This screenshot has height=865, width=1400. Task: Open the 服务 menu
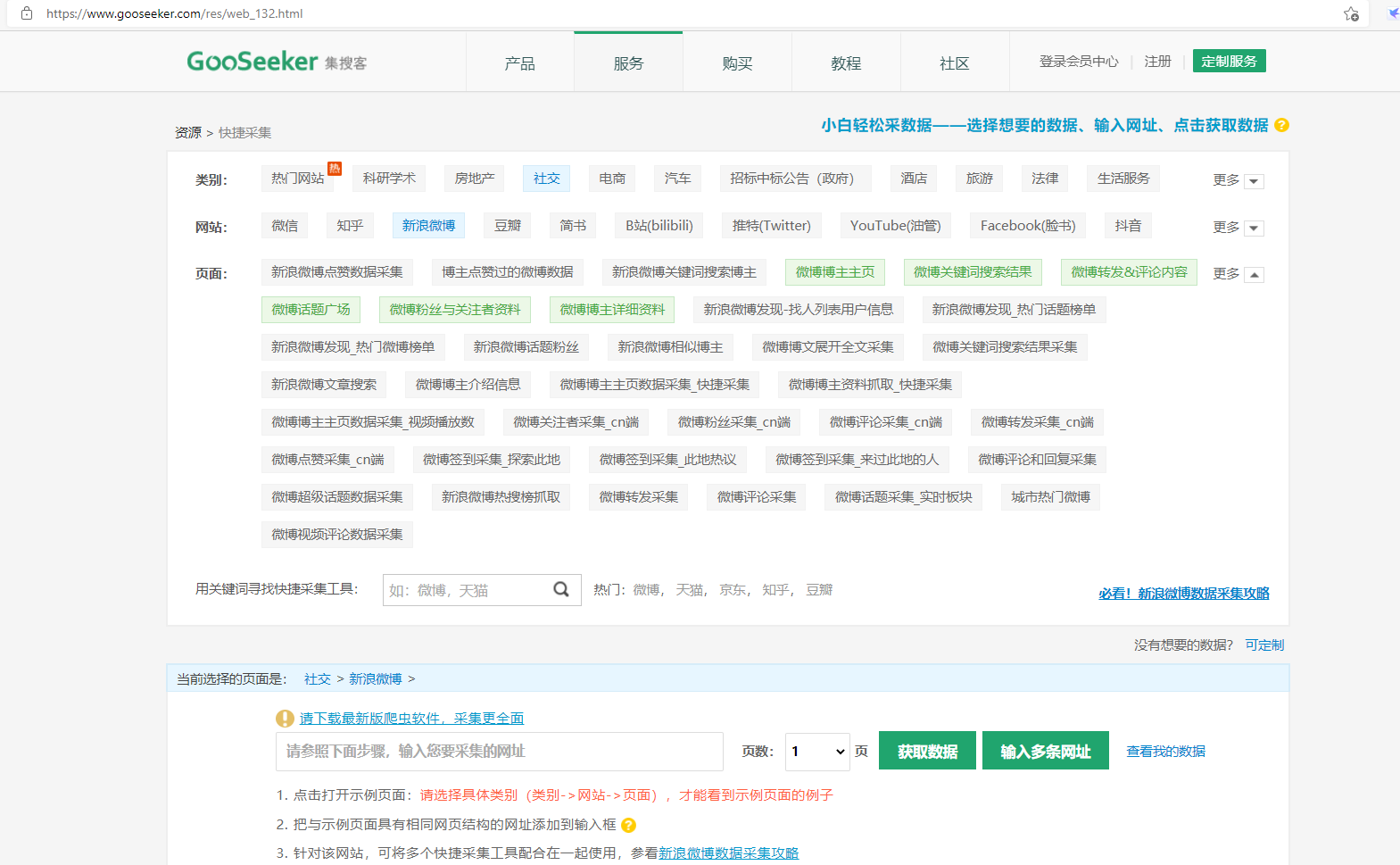pyautogui.click(x=628, y=62)
